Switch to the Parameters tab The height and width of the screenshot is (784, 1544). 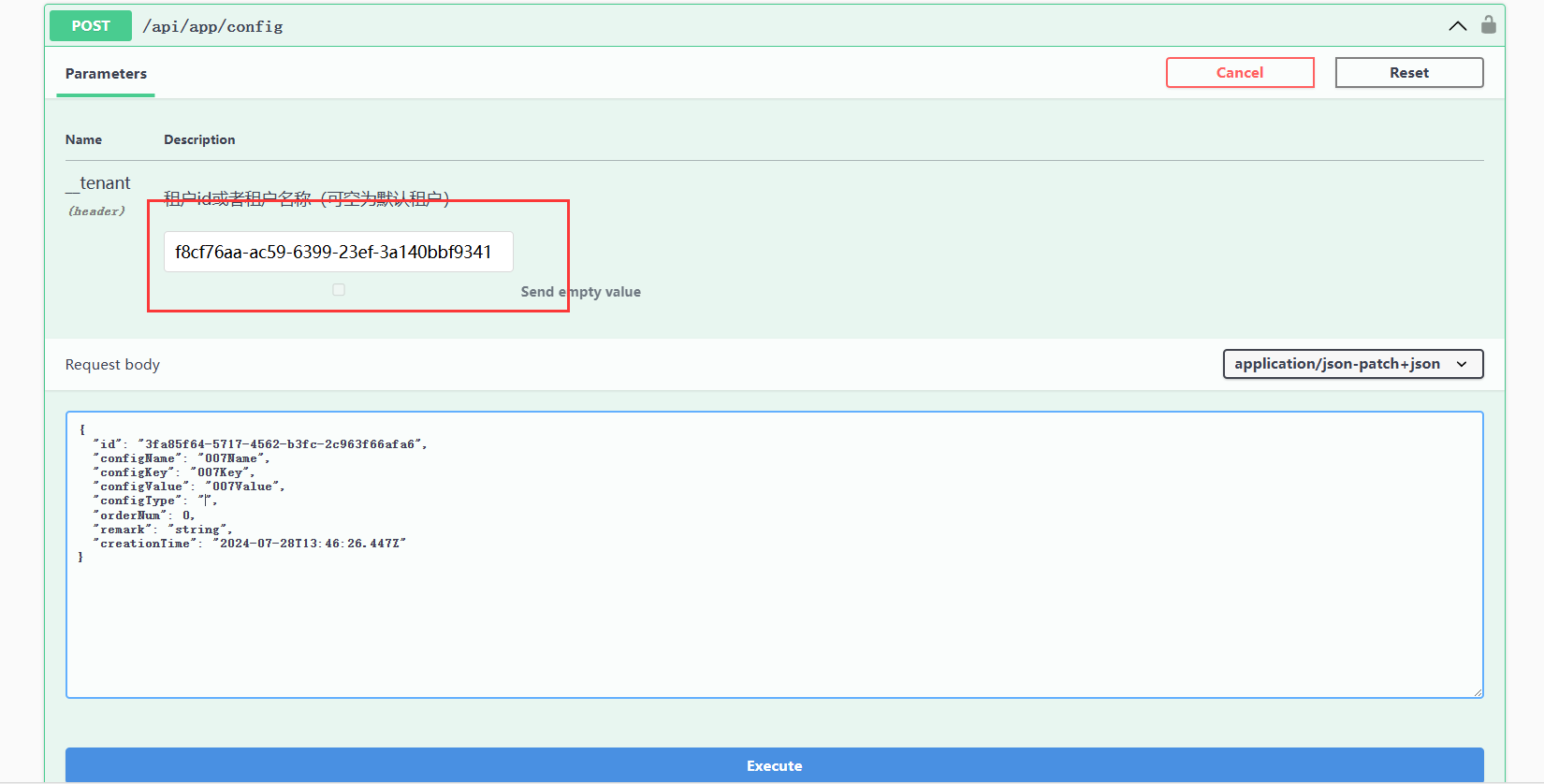[x=106, y=74]
